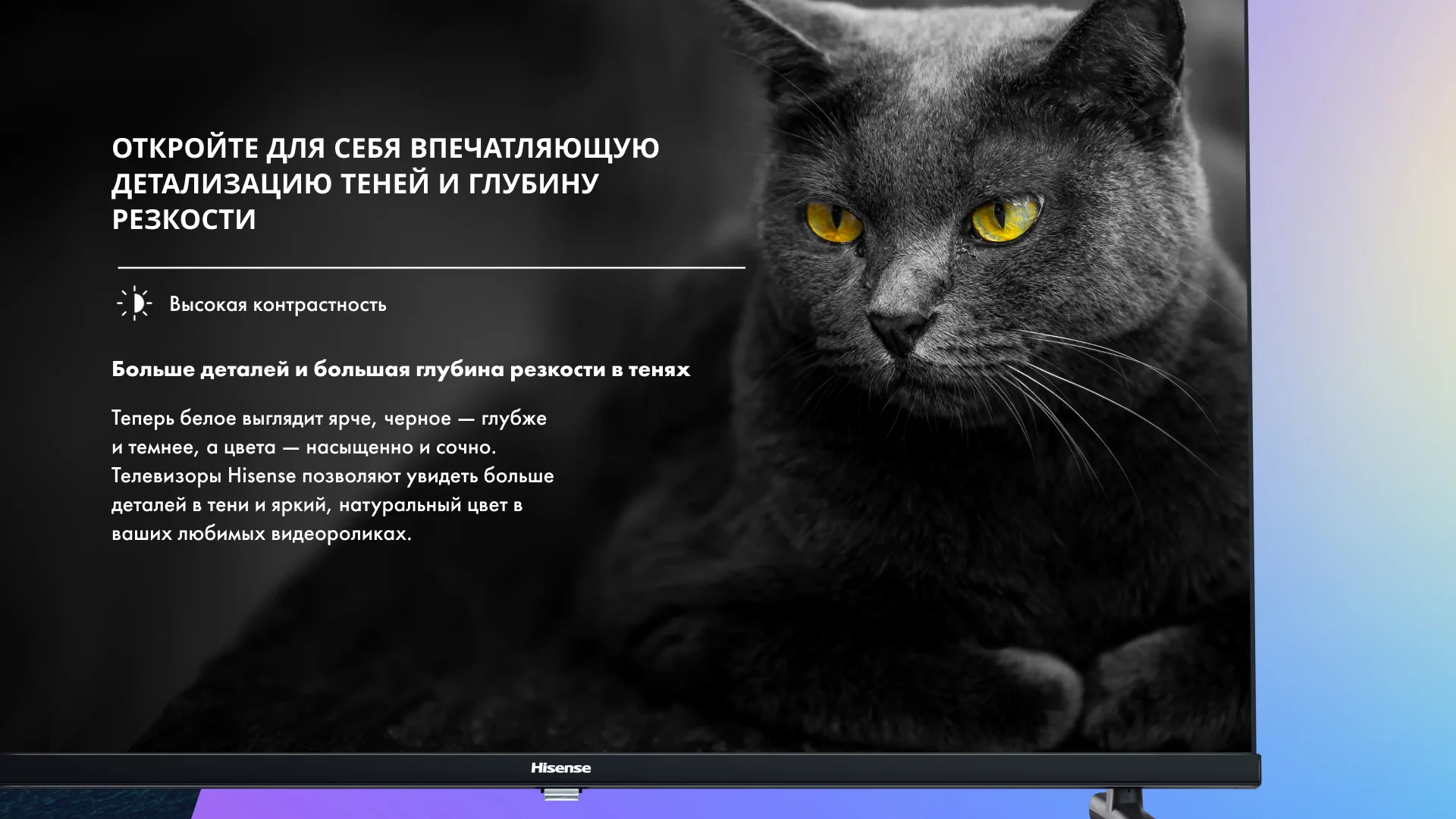Click the line 'Телевизоры Hisense позволяют увидеть больше'
1456x819 pixels.
point(333,476)
